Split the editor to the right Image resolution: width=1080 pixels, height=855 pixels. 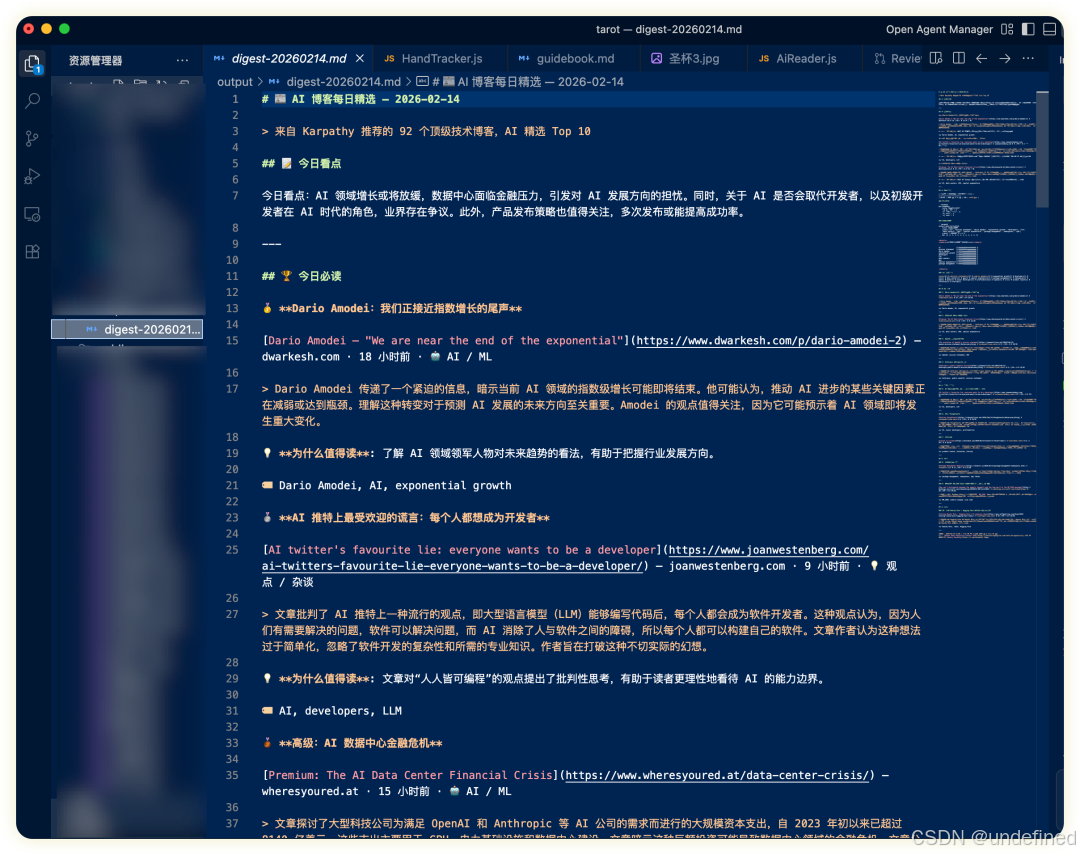click(x=959, y=59)
